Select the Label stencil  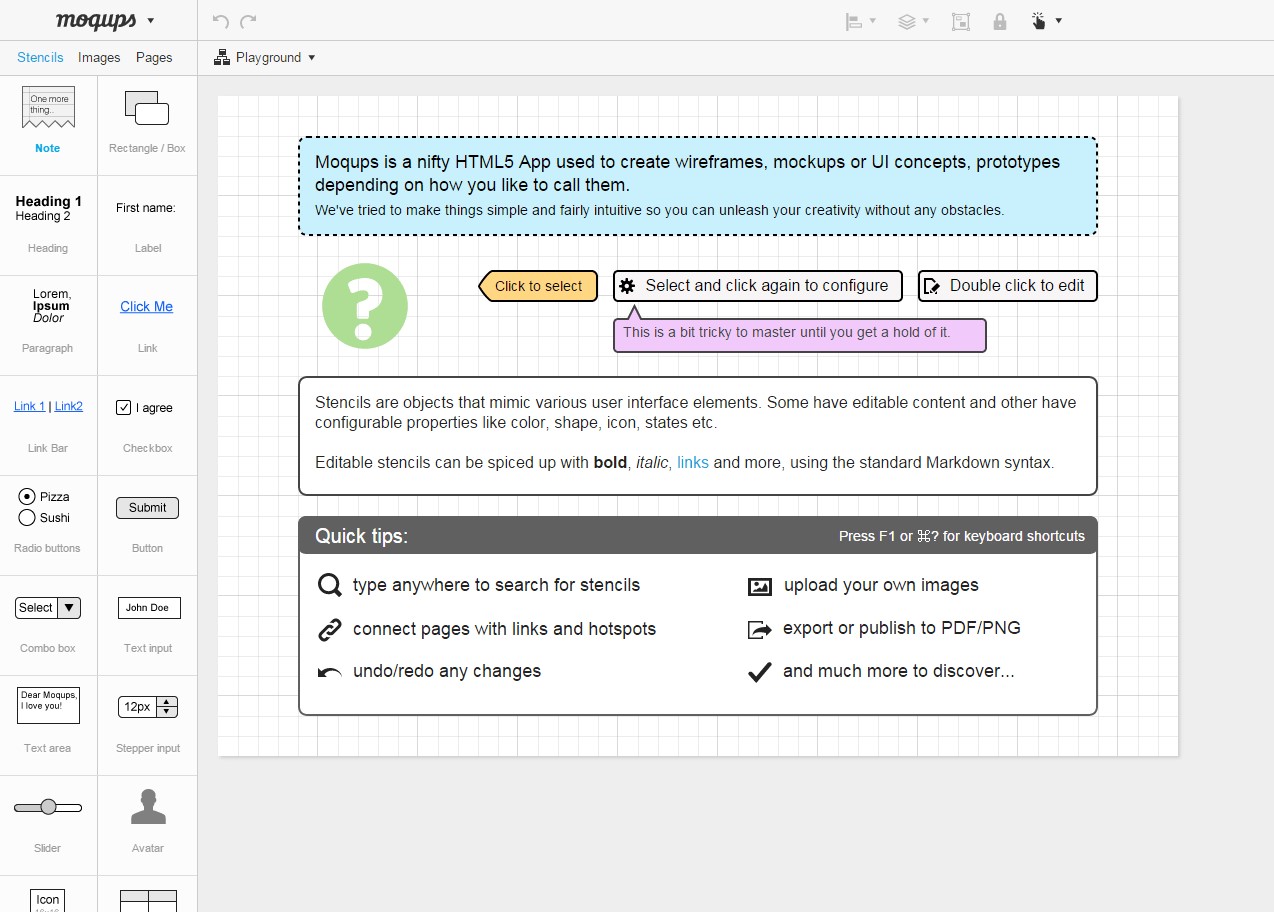tap(147, 225)
